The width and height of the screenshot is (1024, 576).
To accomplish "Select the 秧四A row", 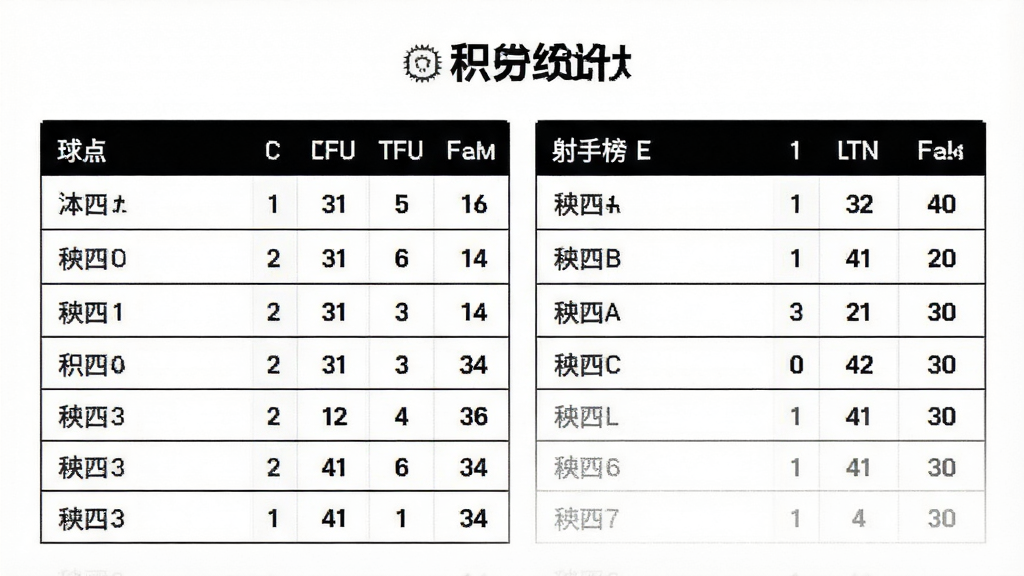I will tap(760, 311).
